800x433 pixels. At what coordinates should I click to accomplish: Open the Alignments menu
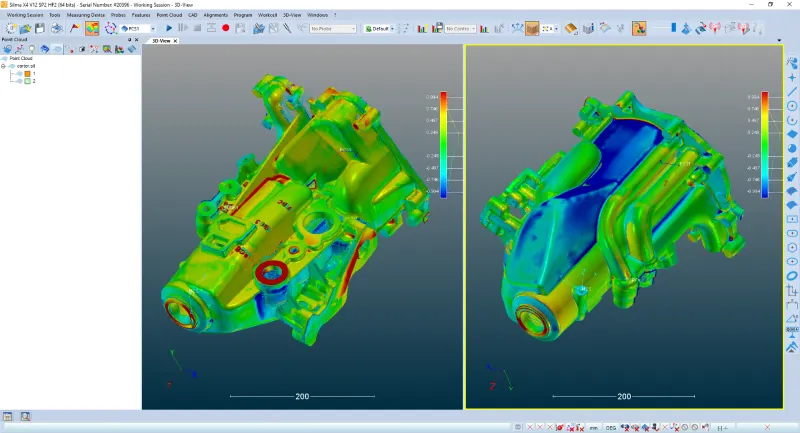(215, 16)
